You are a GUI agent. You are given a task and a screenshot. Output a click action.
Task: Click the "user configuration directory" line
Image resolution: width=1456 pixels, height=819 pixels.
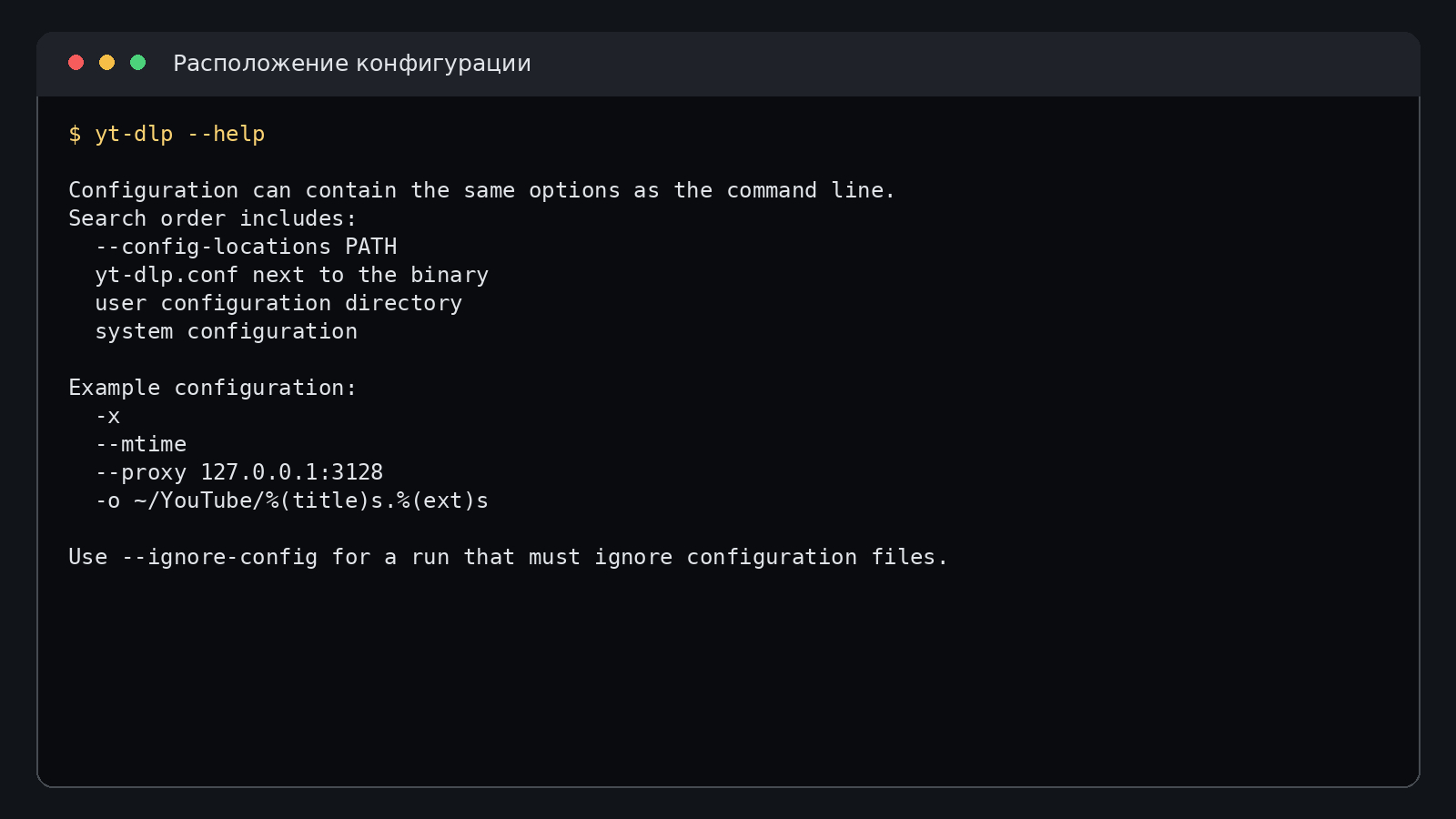pos(278,303)
